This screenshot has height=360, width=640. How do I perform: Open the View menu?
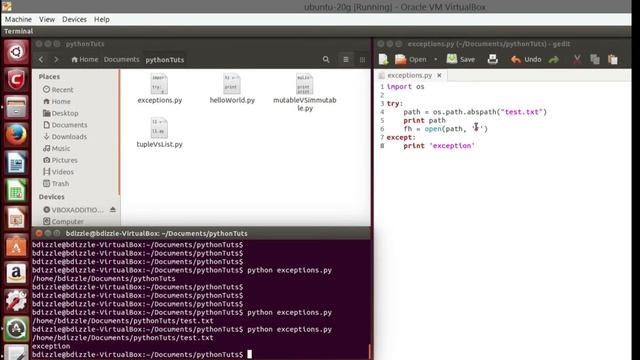(47, 19)
